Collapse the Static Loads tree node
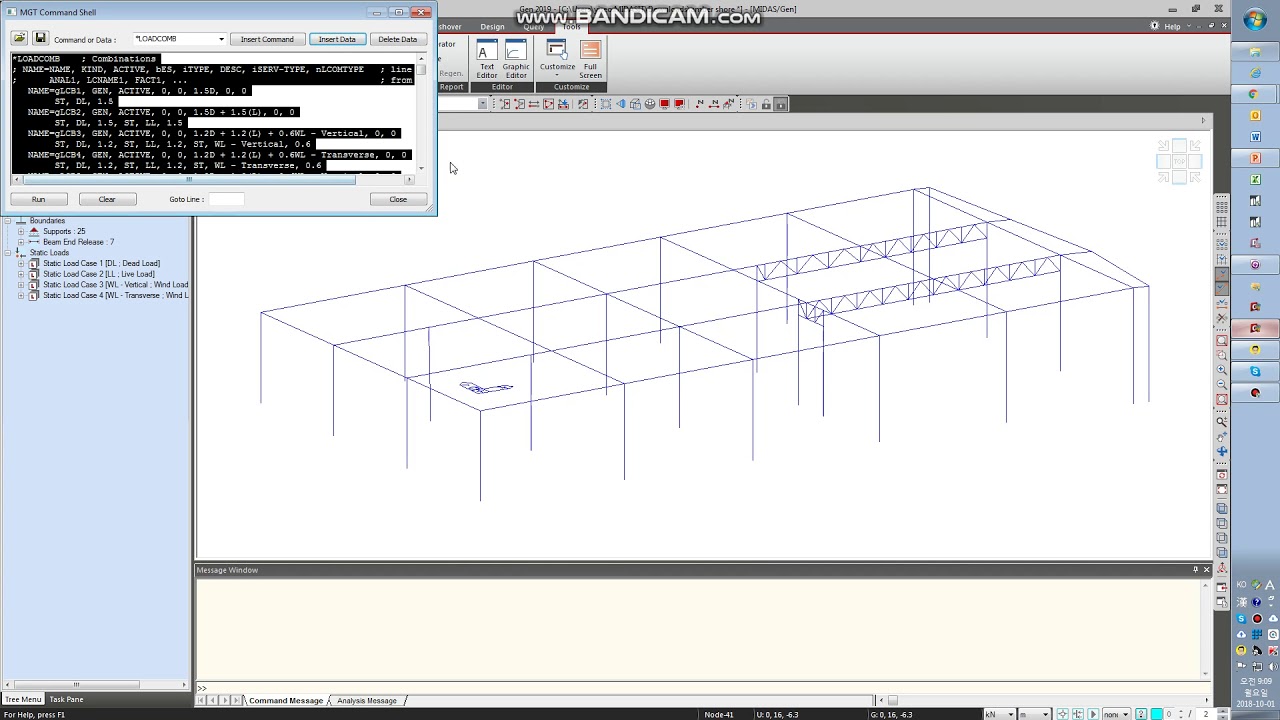Screen dimensions: 1280x720 coord(9,253)
